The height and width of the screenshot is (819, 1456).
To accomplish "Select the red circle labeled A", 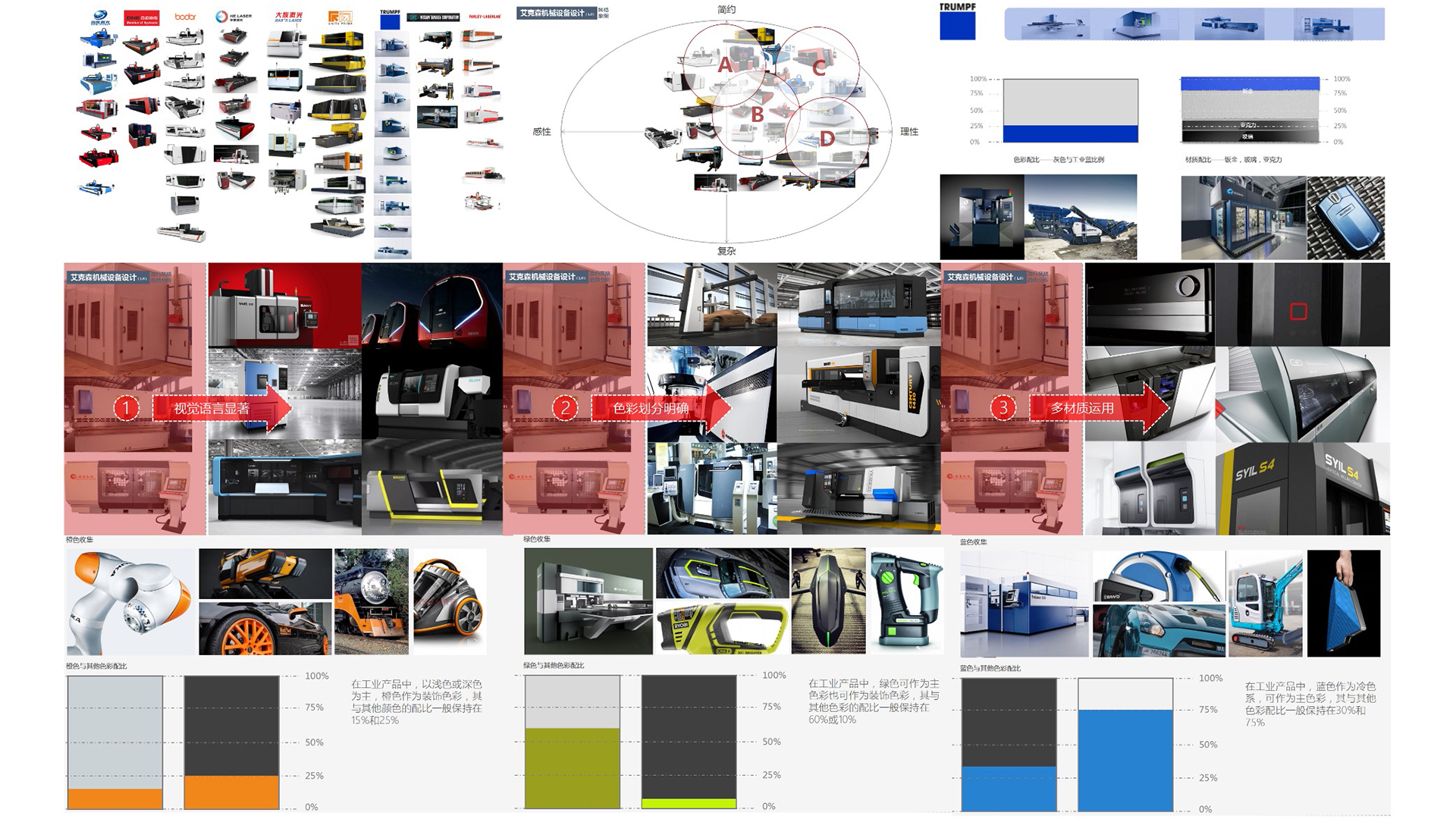I will [x=725, y=64].
